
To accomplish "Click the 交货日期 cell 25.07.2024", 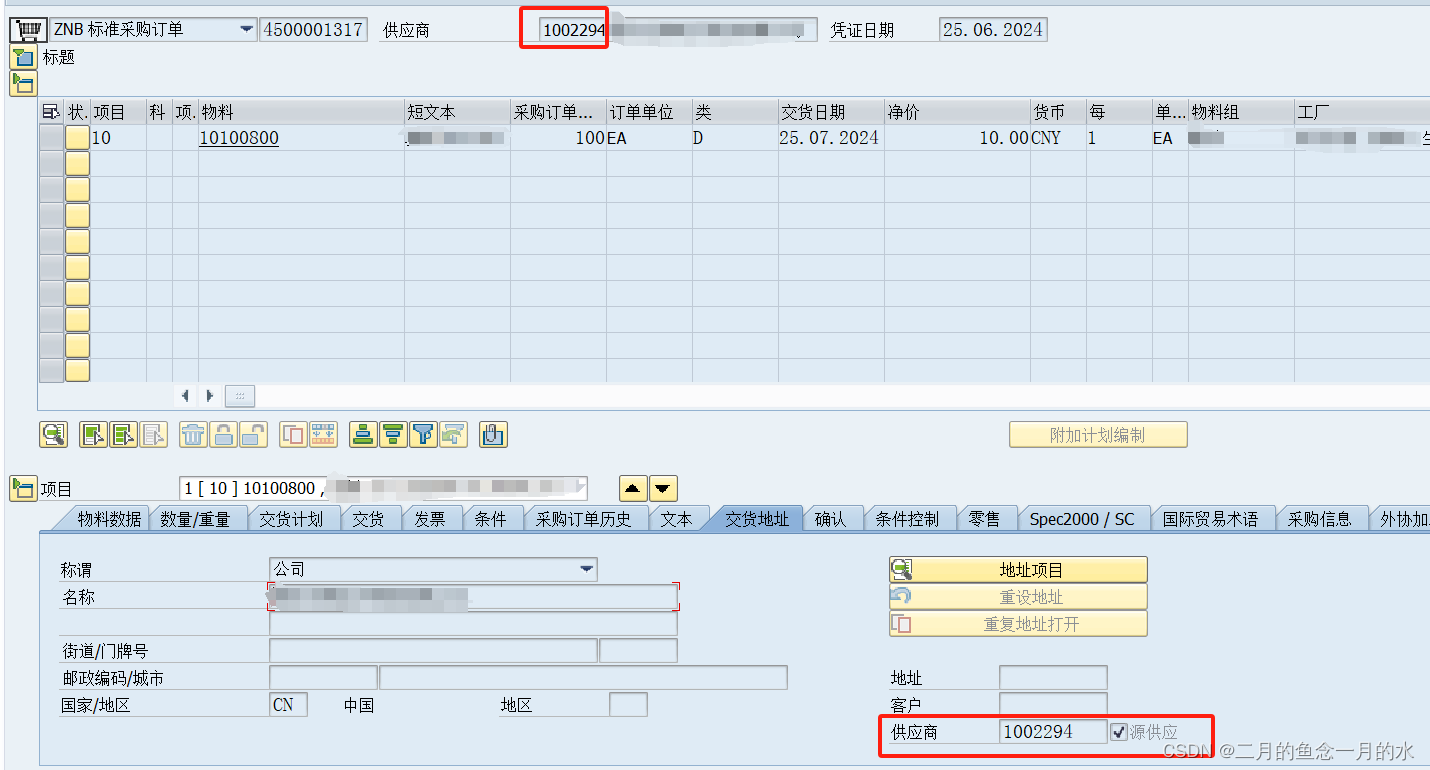I will [x=830, y=138].
